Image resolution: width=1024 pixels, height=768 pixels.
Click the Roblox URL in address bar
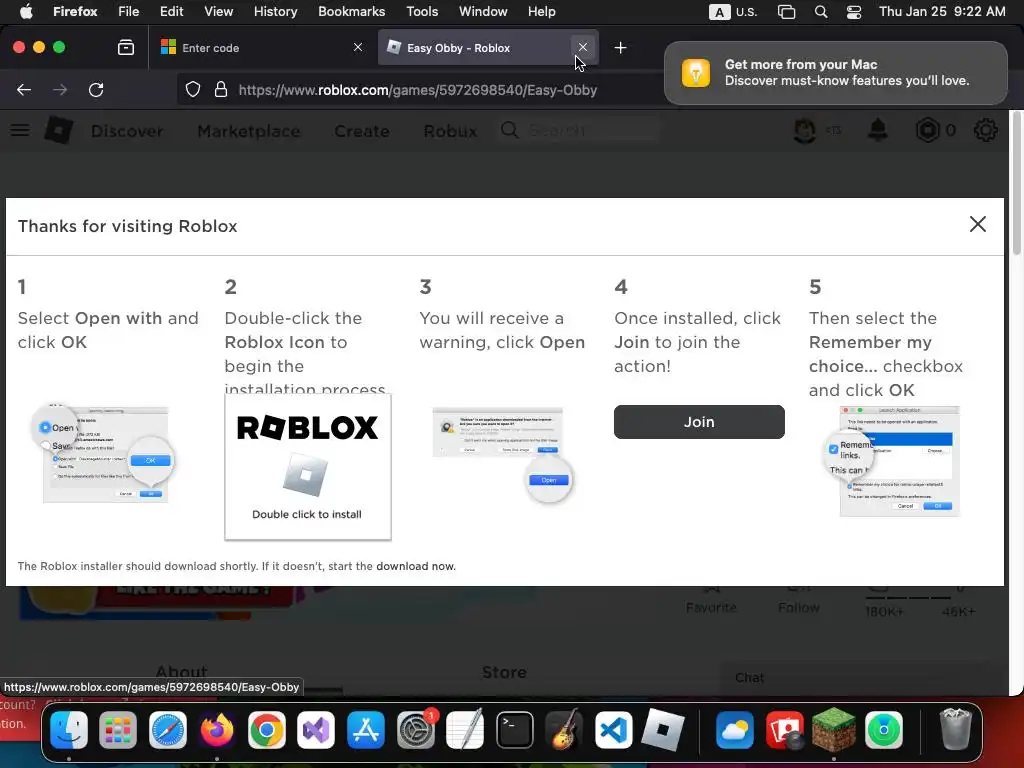coord(418,90)
